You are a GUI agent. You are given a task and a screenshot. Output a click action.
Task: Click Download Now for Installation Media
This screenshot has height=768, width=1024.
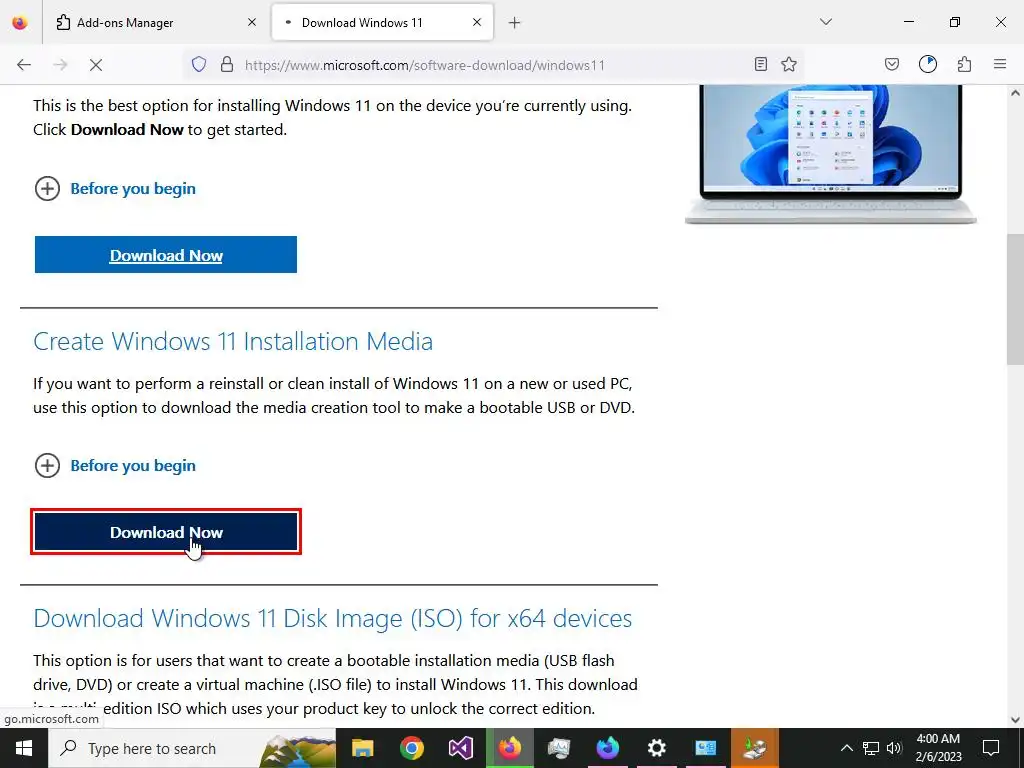point(166,532)
